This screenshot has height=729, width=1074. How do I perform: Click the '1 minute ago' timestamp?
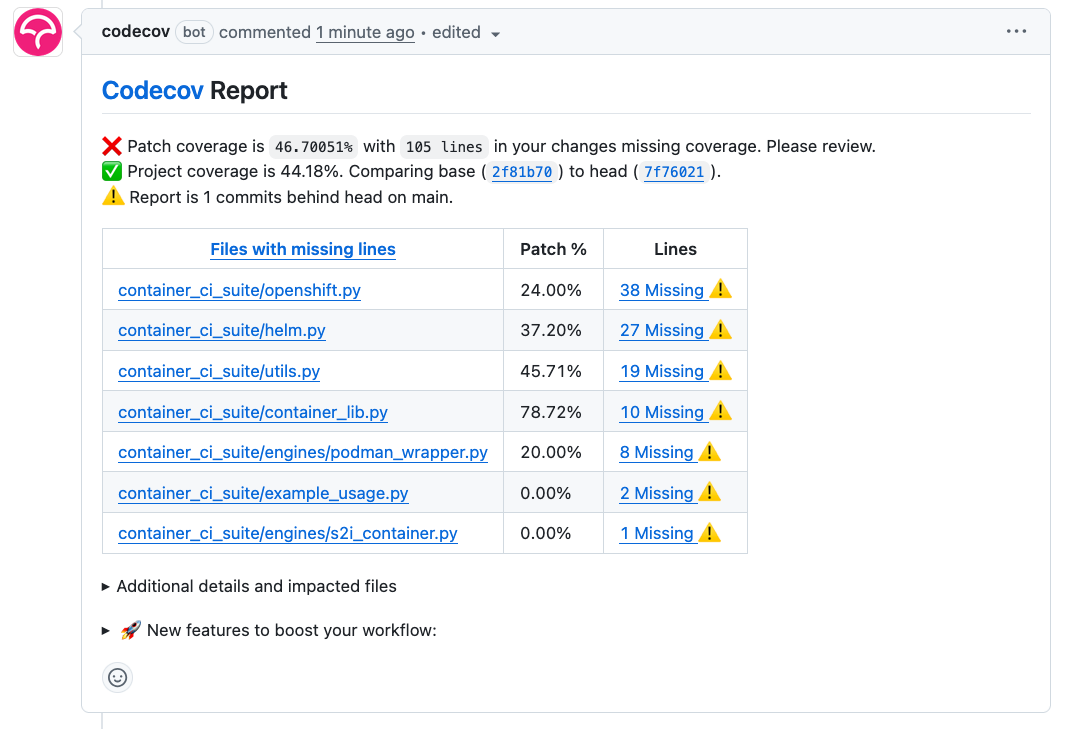tap(365, 32)
